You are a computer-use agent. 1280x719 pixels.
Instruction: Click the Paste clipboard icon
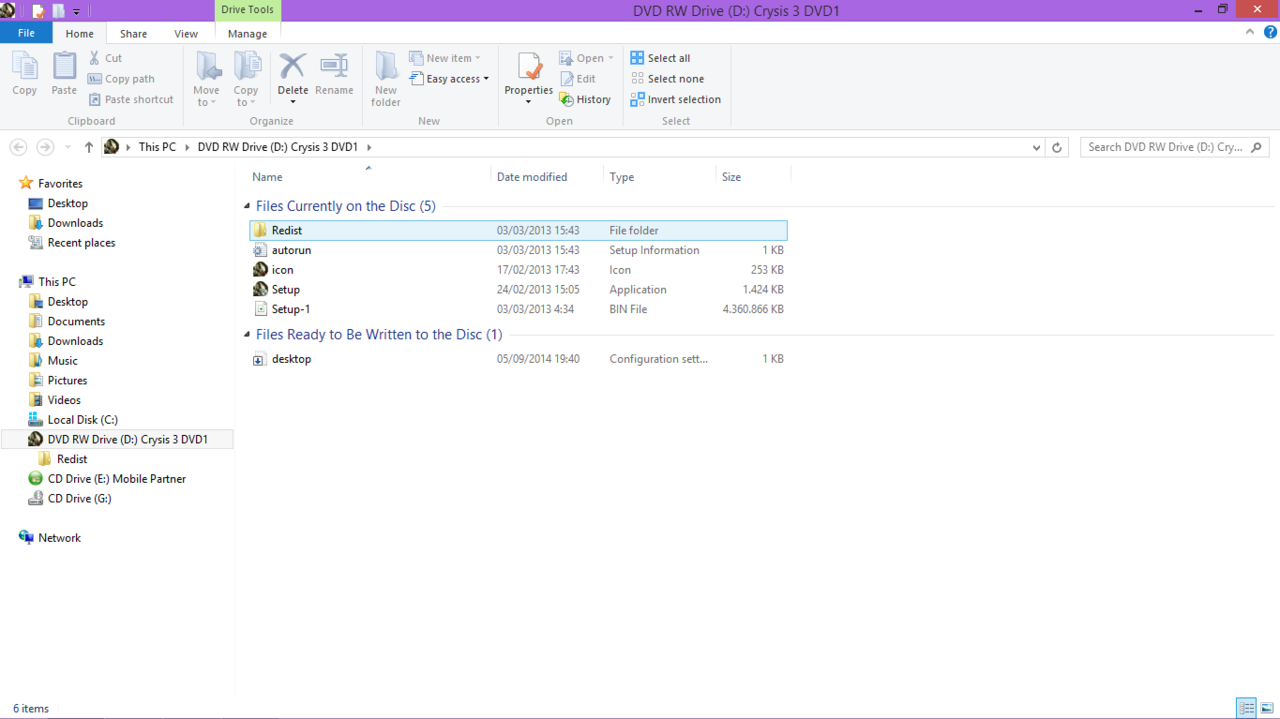point(64,67)
